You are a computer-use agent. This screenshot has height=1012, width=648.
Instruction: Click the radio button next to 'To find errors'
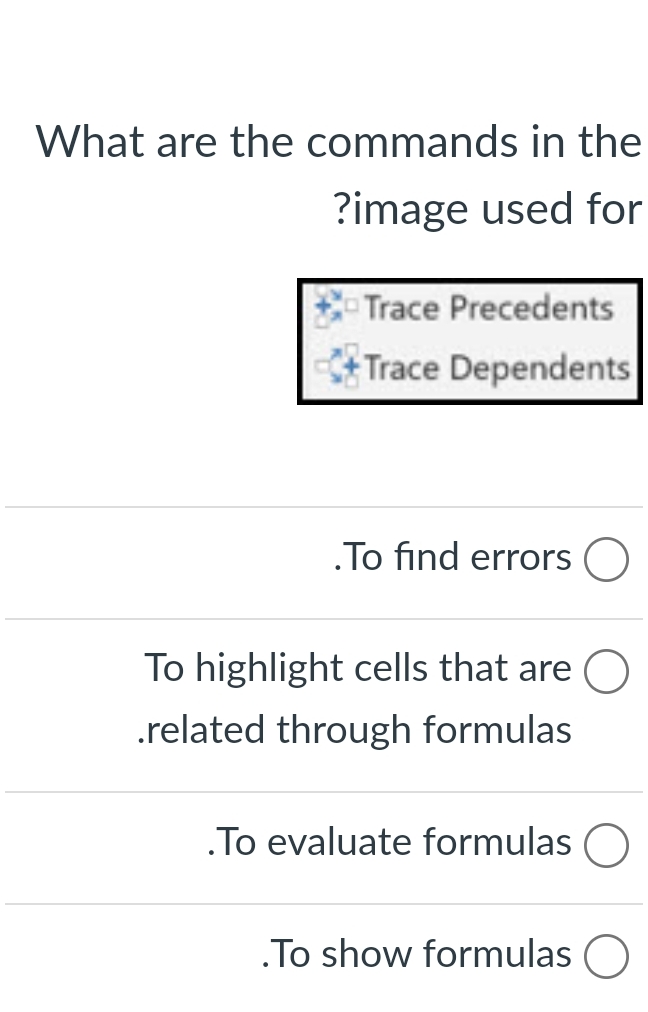(606, 559)
